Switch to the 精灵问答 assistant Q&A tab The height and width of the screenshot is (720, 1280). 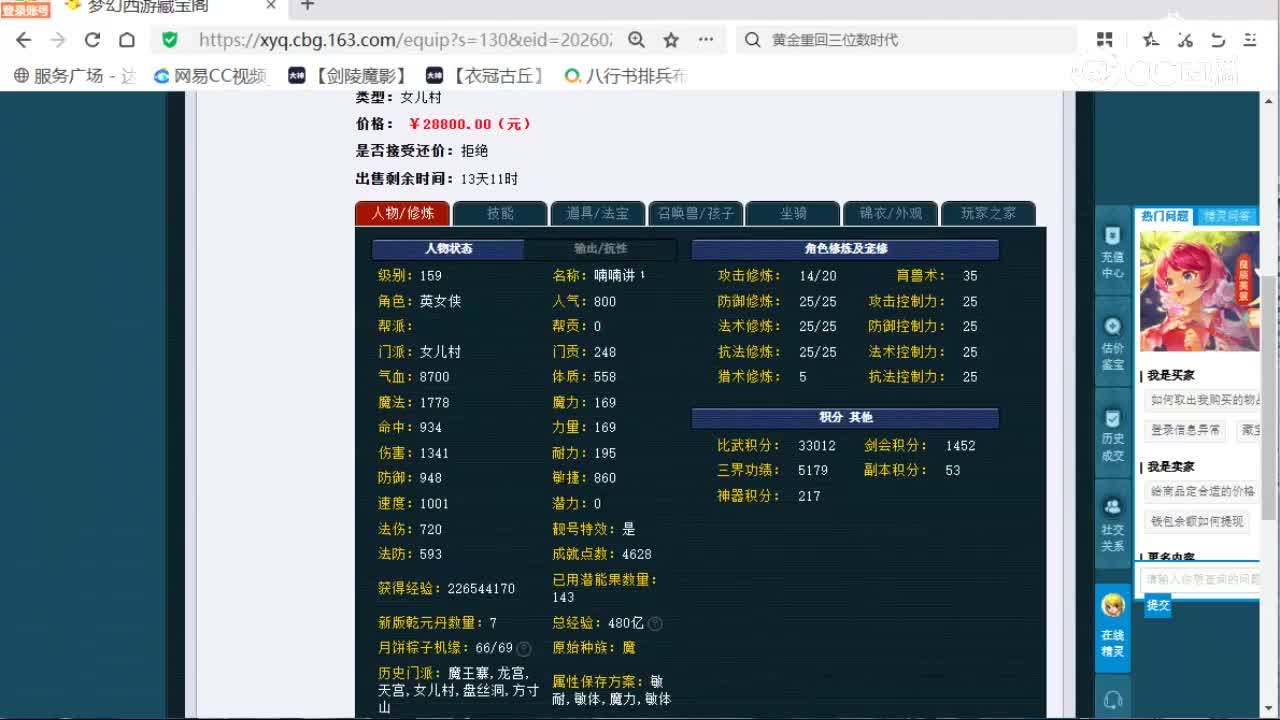tap(1227, 216)
